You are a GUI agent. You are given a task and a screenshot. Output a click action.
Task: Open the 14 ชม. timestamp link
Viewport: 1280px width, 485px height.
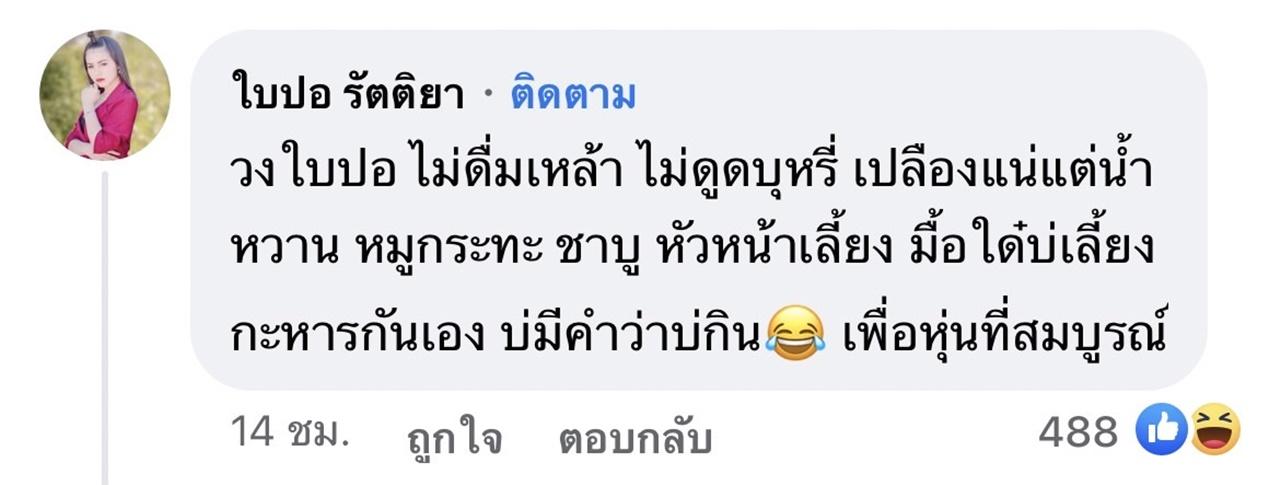(290, 432)
